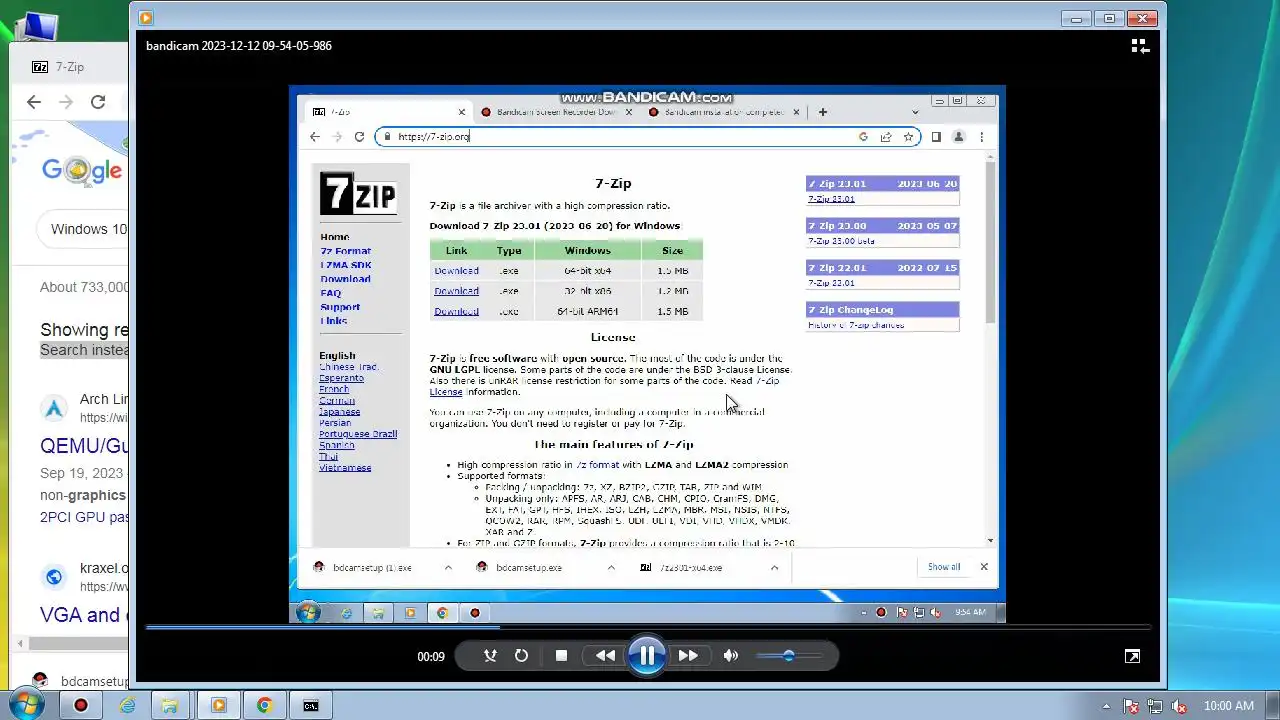Mute the Media Player speaker icon

tap(731, 656)
